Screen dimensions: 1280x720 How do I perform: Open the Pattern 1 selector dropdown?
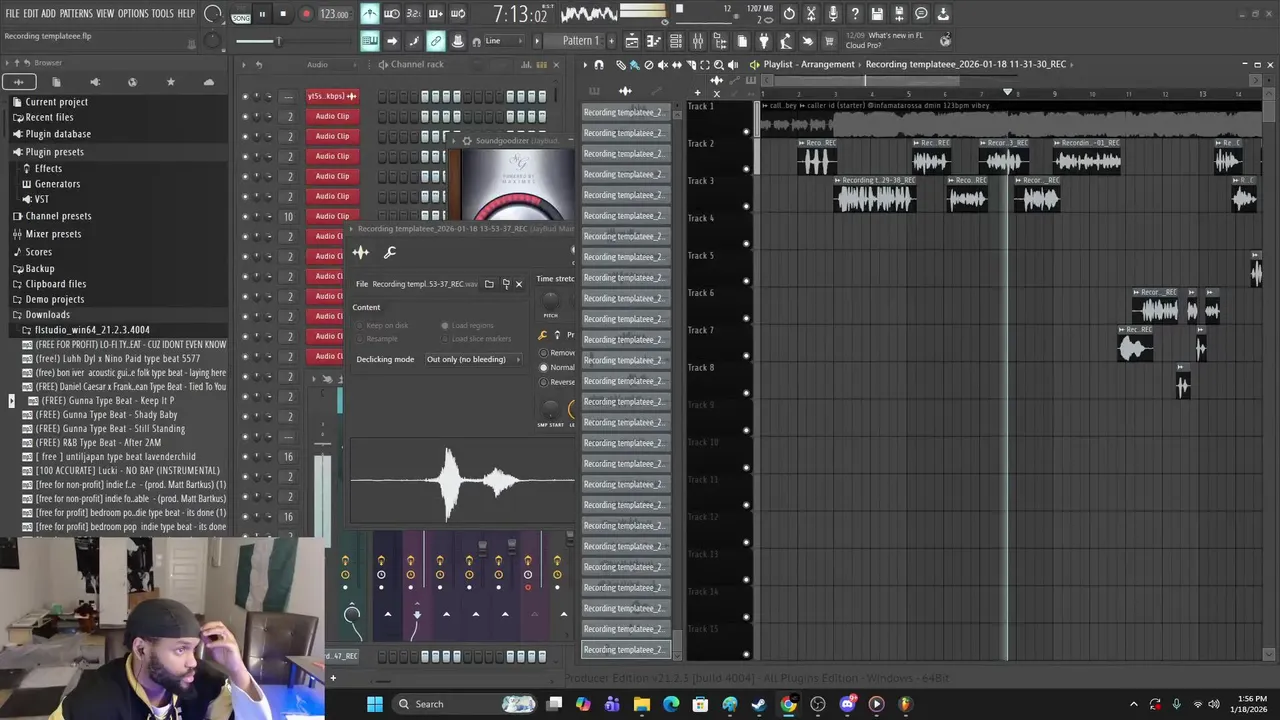click(x=574, y=41)
